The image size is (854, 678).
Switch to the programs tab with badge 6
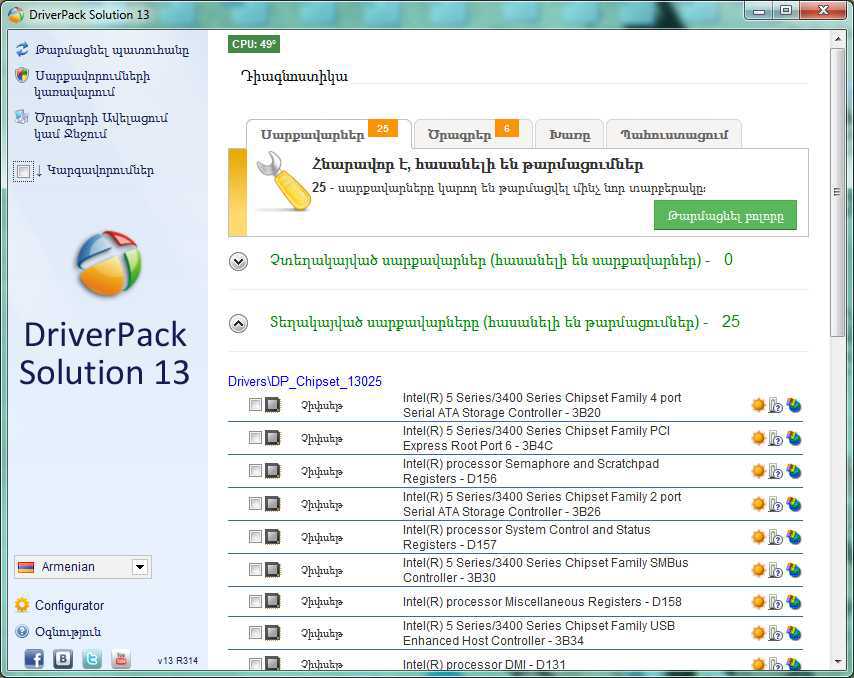coord(473,134)
